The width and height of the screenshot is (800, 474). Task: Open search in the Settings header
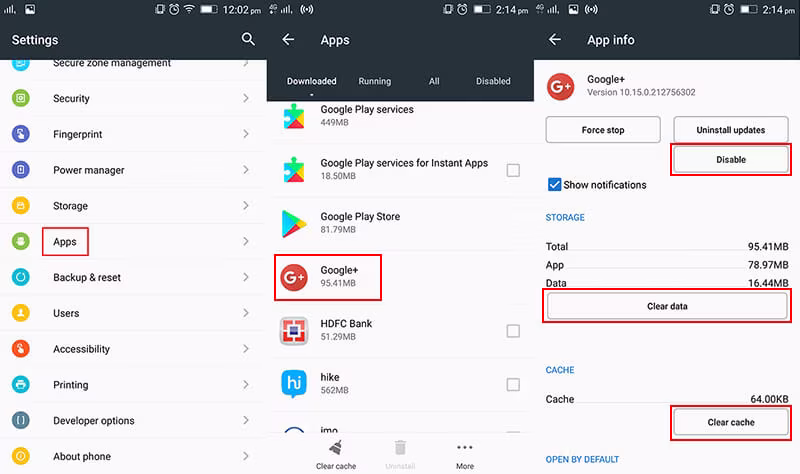tap(248, 39)
